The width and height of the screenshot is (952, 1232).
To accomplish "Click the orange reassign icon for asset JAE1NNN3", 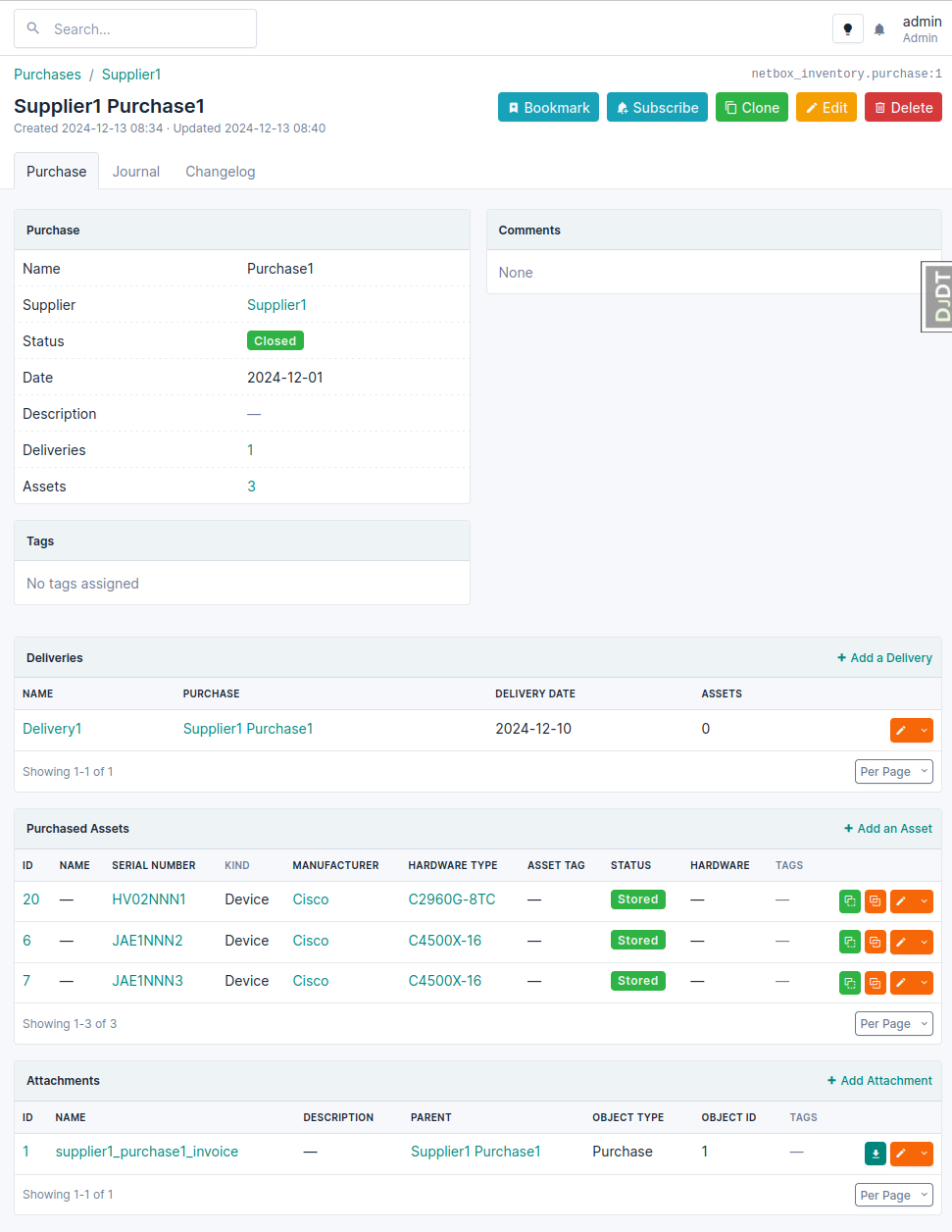I will tap(876, 982).
